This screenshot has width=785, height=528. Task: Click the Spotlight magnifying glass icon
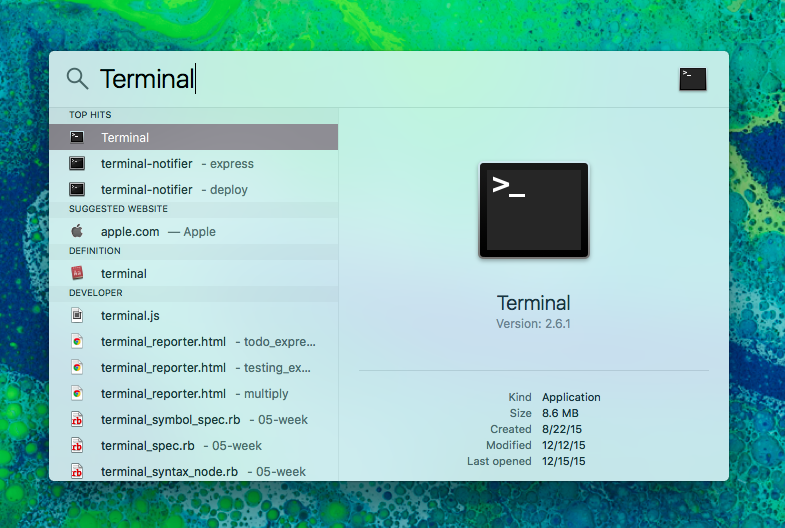(77, 79)
